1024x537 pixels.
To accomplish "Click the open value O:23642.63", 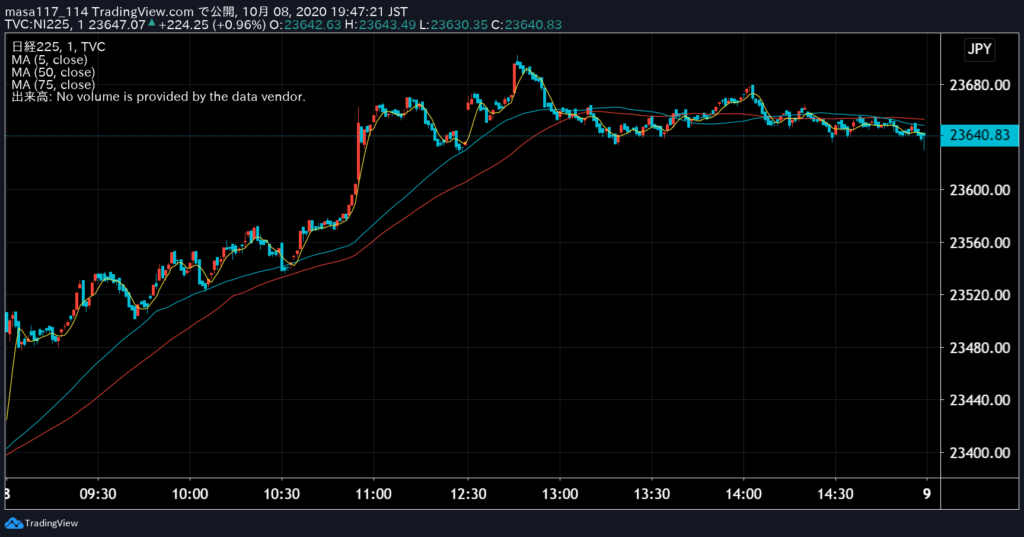I will coord(305,25).
